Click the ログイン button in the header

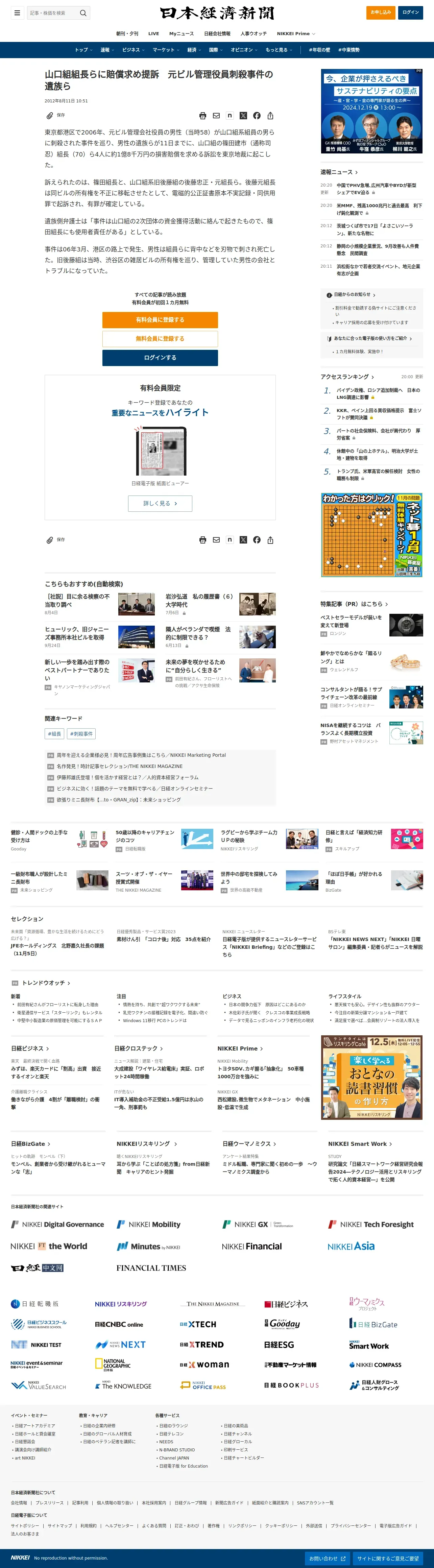(410, 12)
